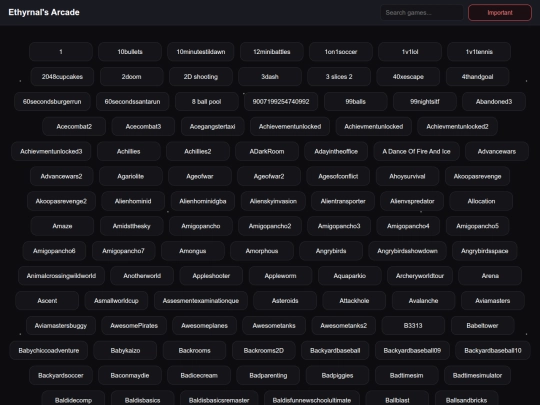Screen dimensions: 540x405
Task: Play Ageofwar2
Action: pyautogui.click(x=269, y=176)
